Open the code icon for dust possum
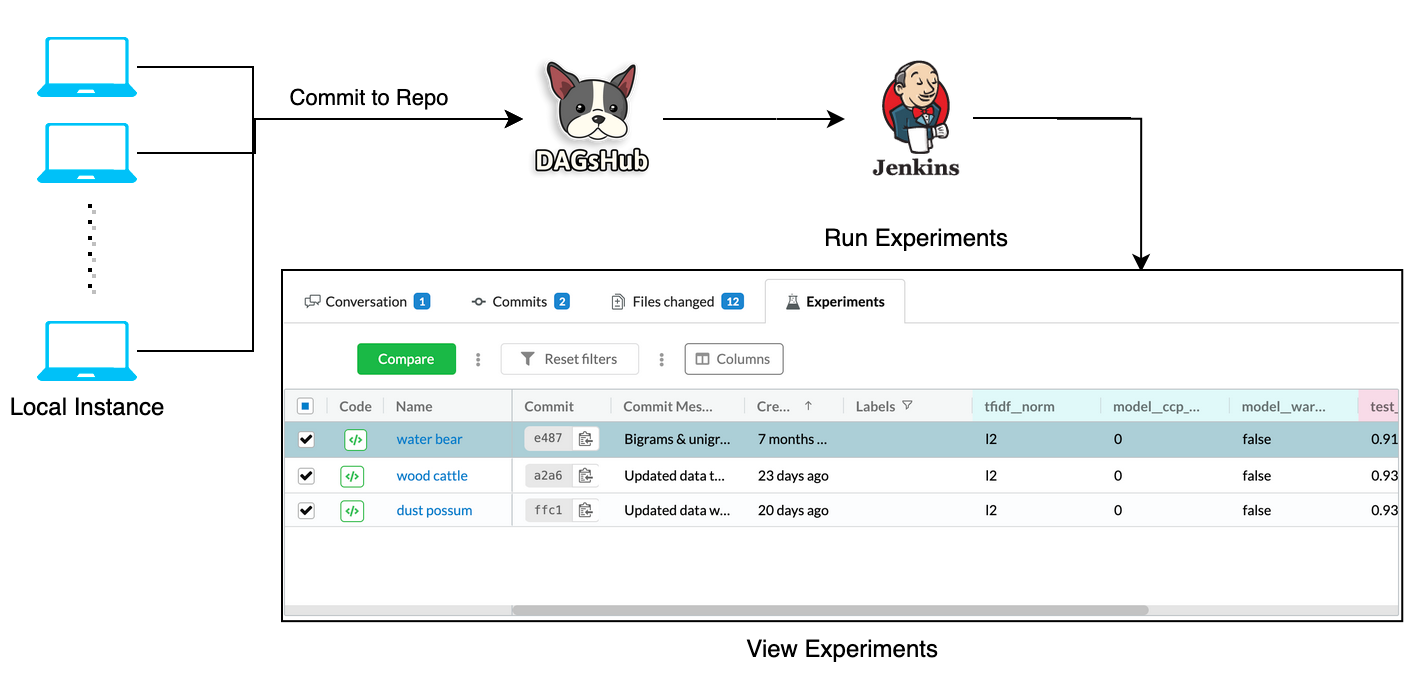 [x=352, y=510]
